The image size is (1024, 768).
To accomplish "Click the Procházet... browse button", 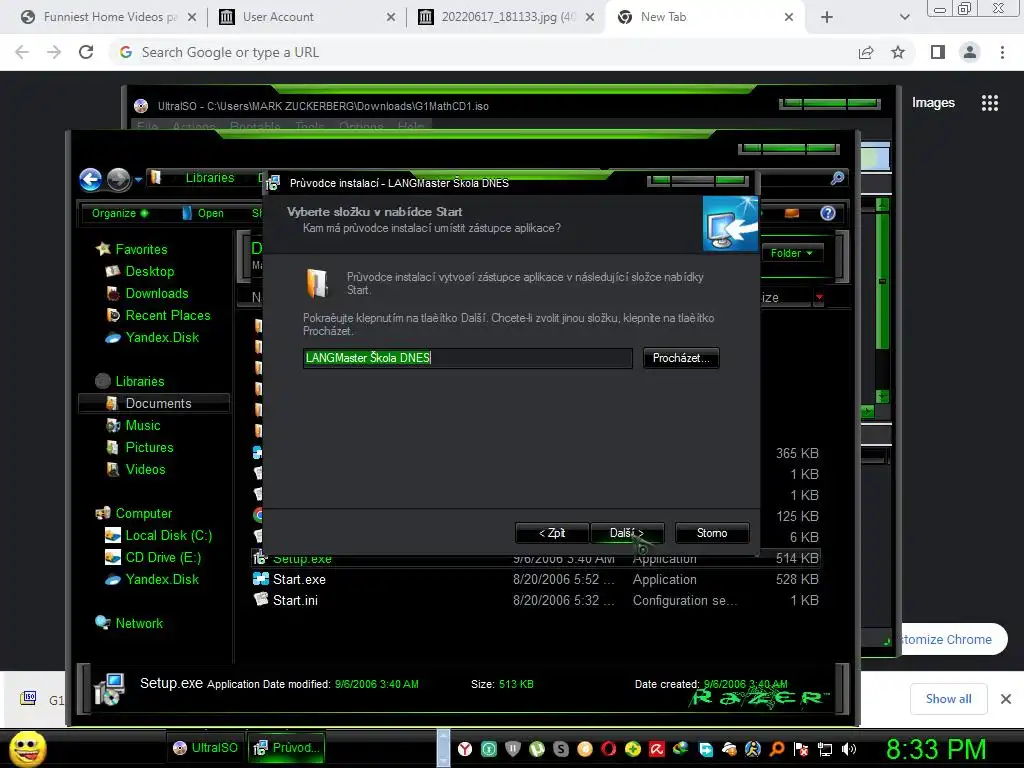I will pyautogui.click(x=681, y=358).
